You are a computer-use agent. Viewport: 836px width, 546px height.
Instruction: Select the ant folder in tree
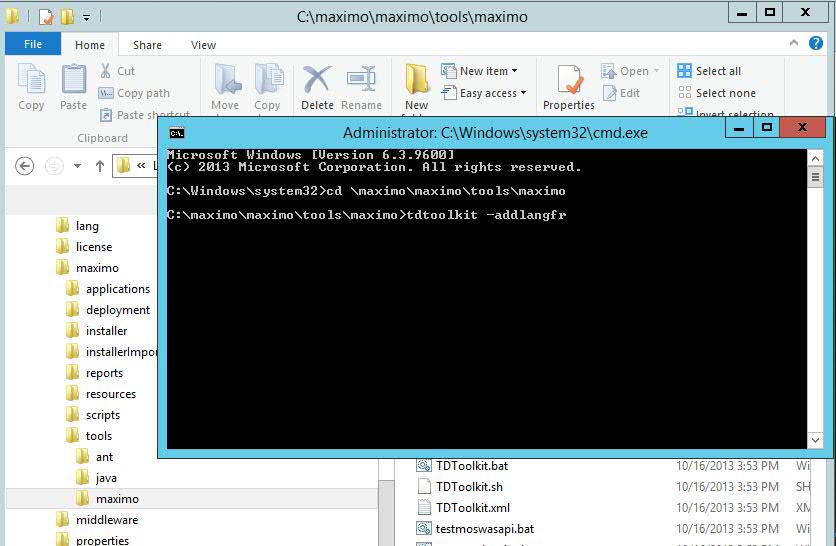[x=94, y=457]
